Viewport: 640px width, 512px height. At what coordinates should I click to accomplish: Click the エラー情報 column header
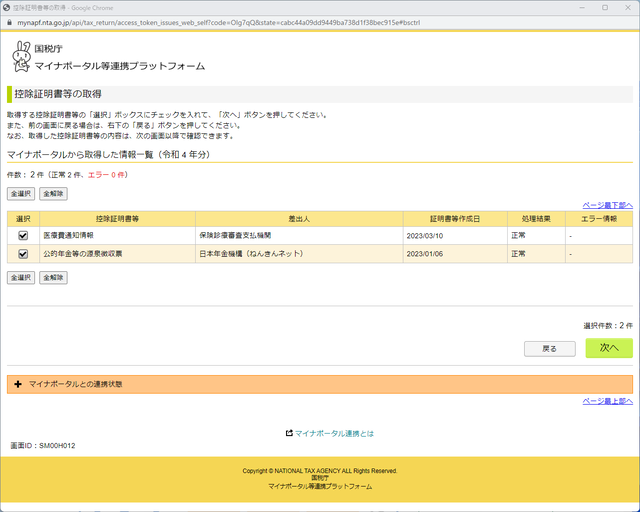pyautogui.click(x=599, y=219)
